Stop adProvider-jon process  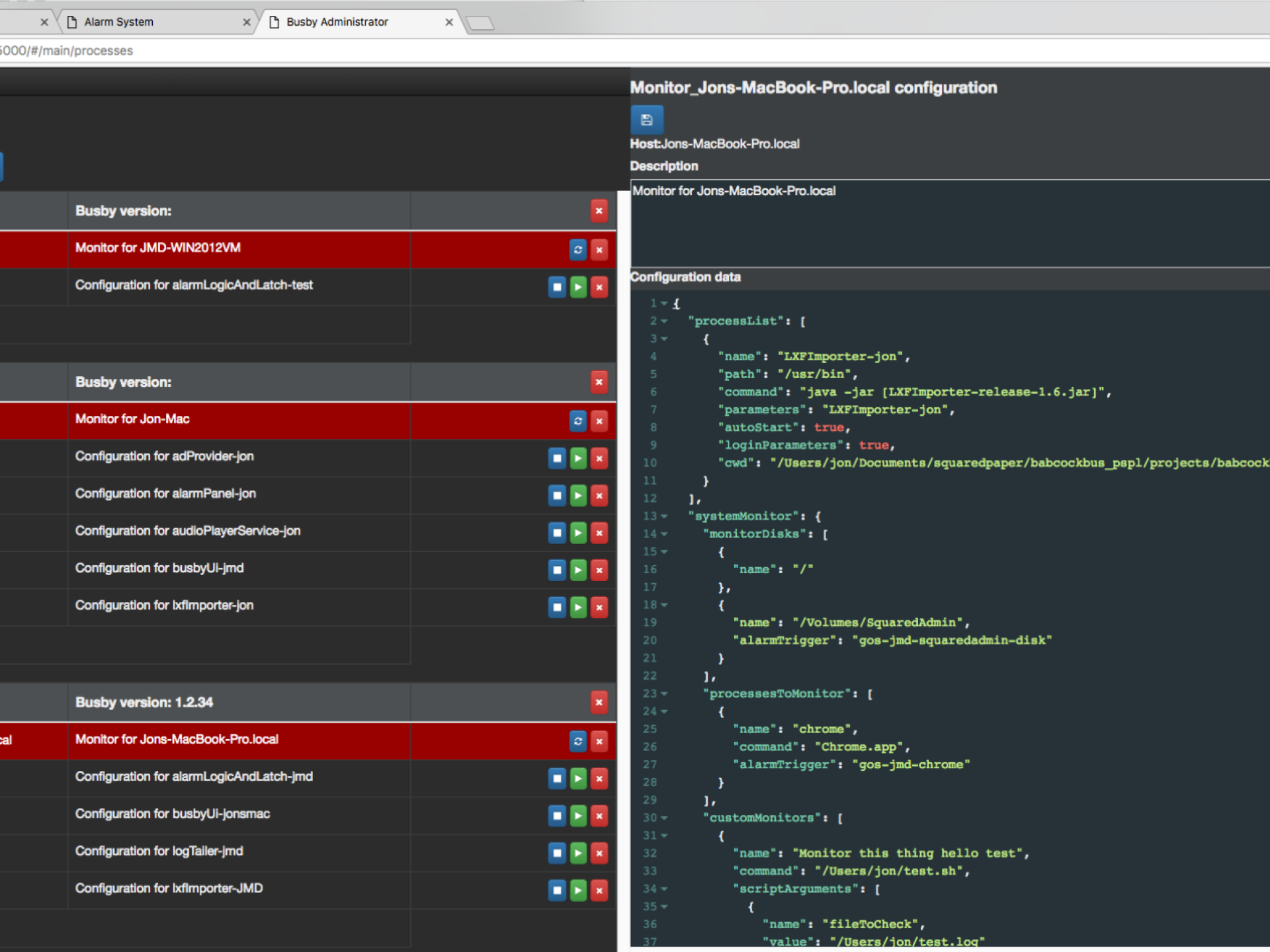(557, 458)
